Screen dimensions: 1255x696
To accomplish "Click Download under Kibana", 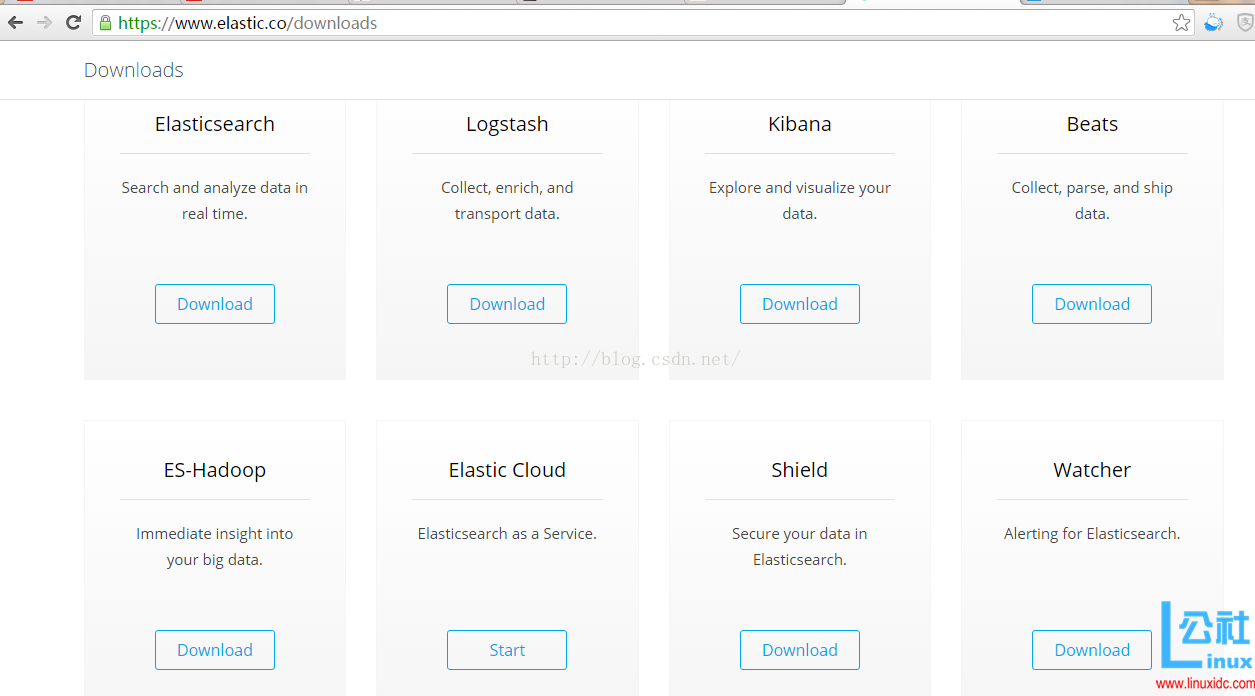I will [799, 304].
